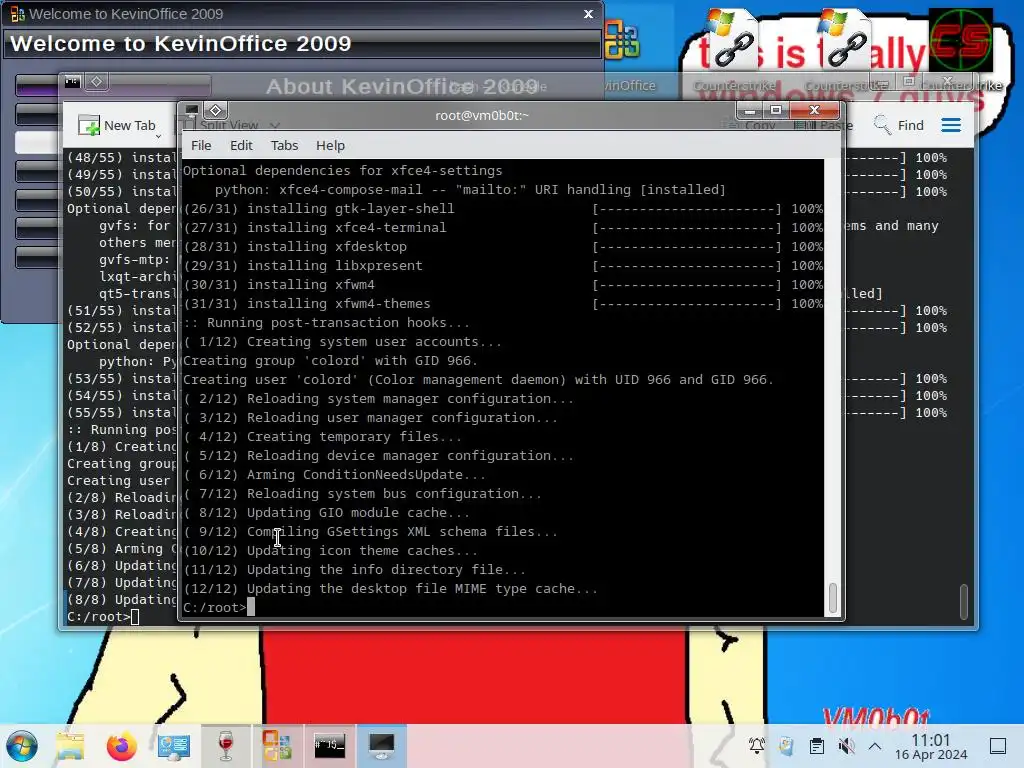1024x768 pixels.
Task: Click 'installing xfce4-terminal' line in terminal
Action: (x=346, y=228)
